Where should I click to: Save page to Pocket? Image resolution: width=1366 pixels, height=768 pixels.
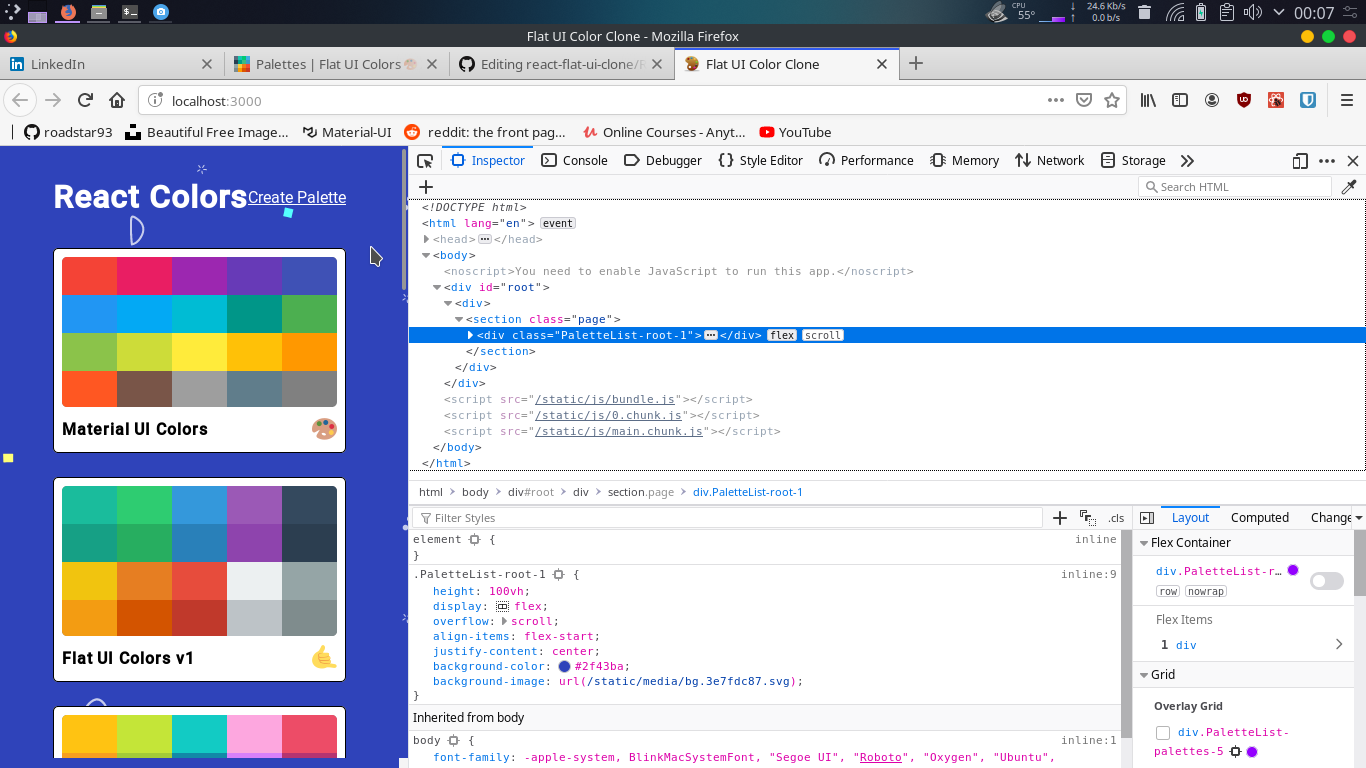tap(1084, 100)
